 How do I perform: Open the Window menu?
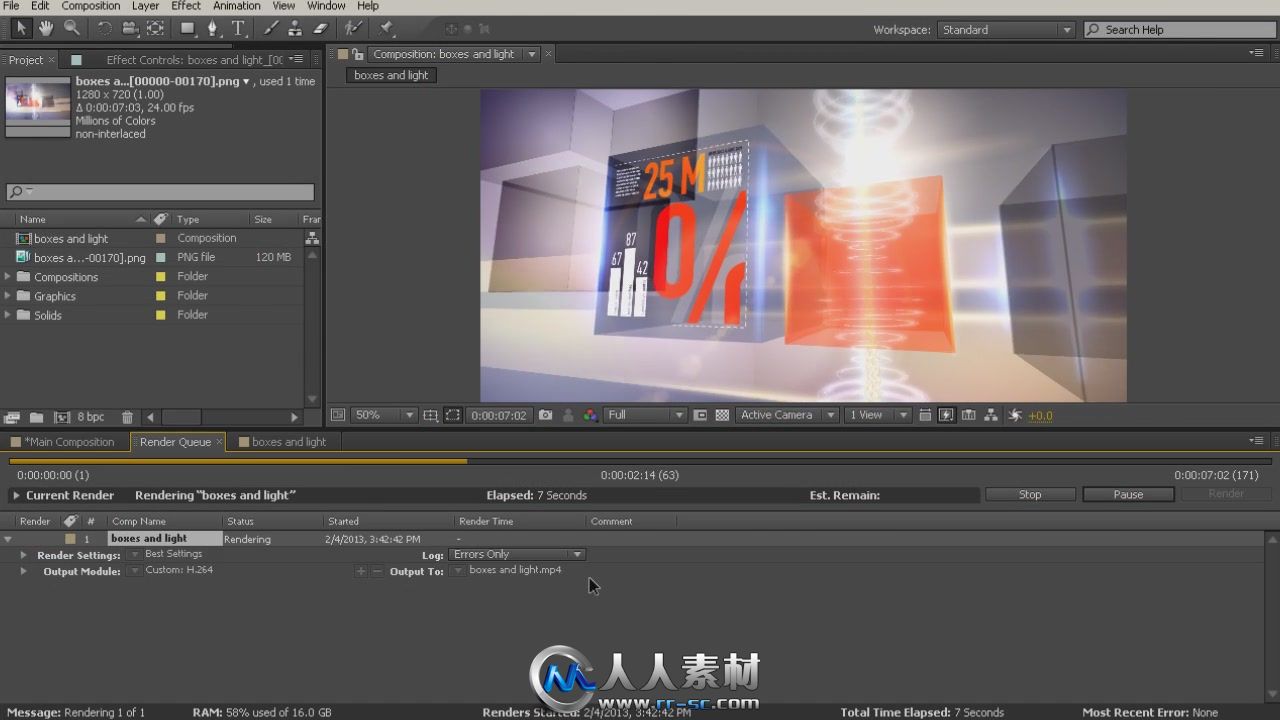(326, 6)
